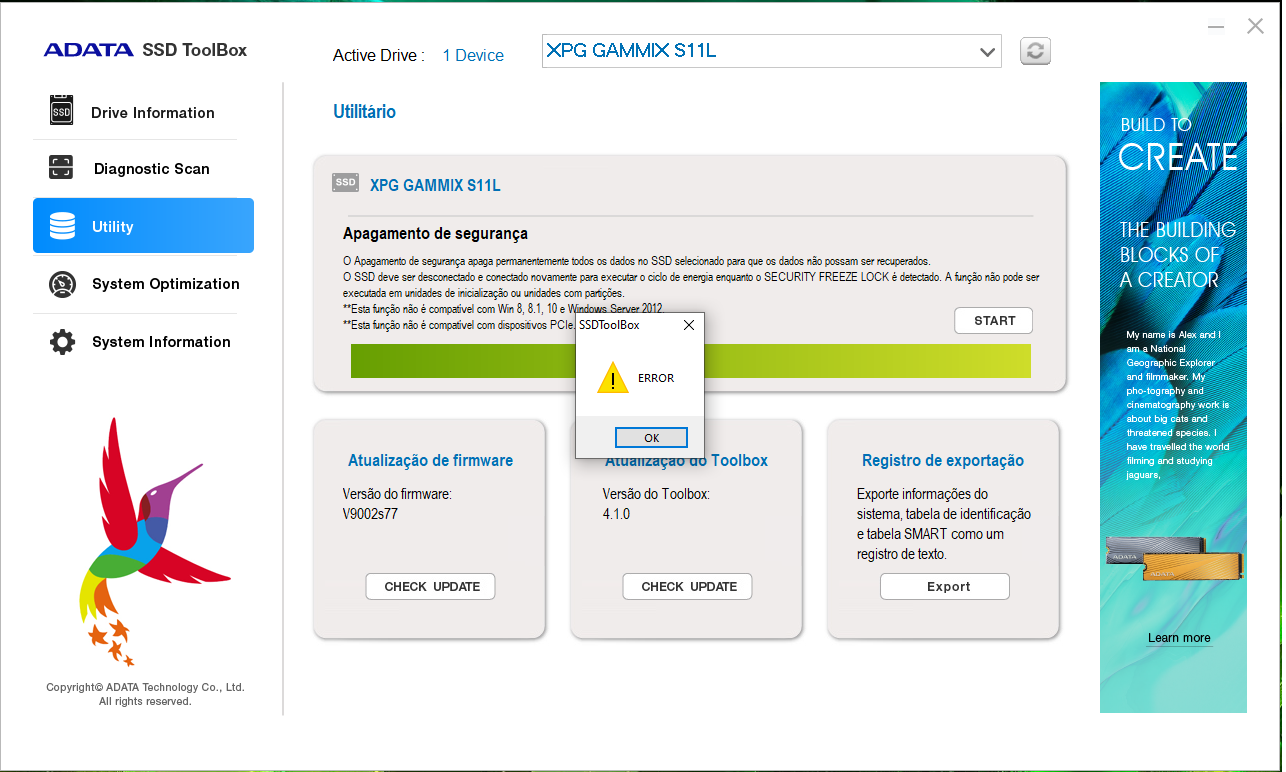The image size is (1286, 772).
Task: Click the Diagnostic Scan frame icon
Action: [x=62, y=168]
